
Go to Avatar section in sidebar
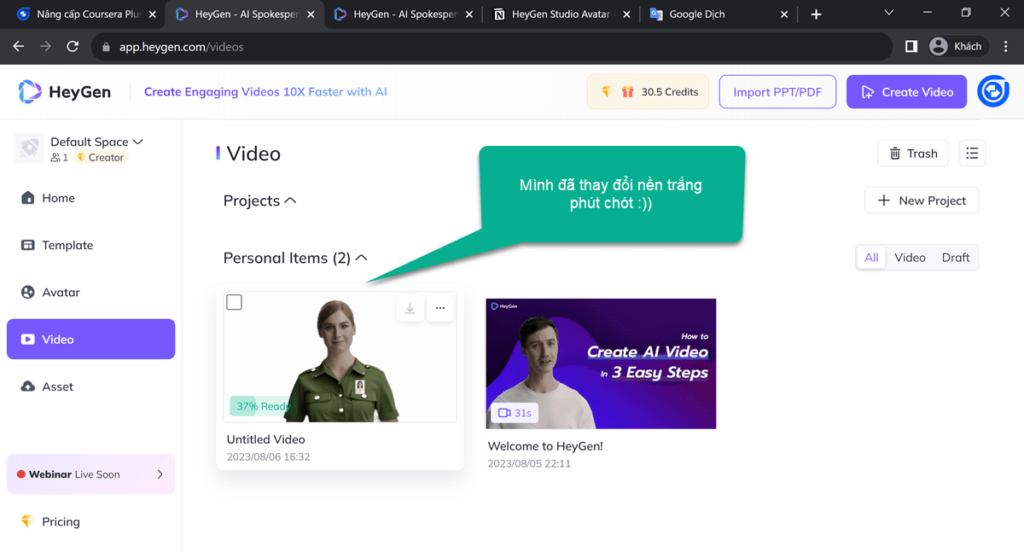[50, 292]
